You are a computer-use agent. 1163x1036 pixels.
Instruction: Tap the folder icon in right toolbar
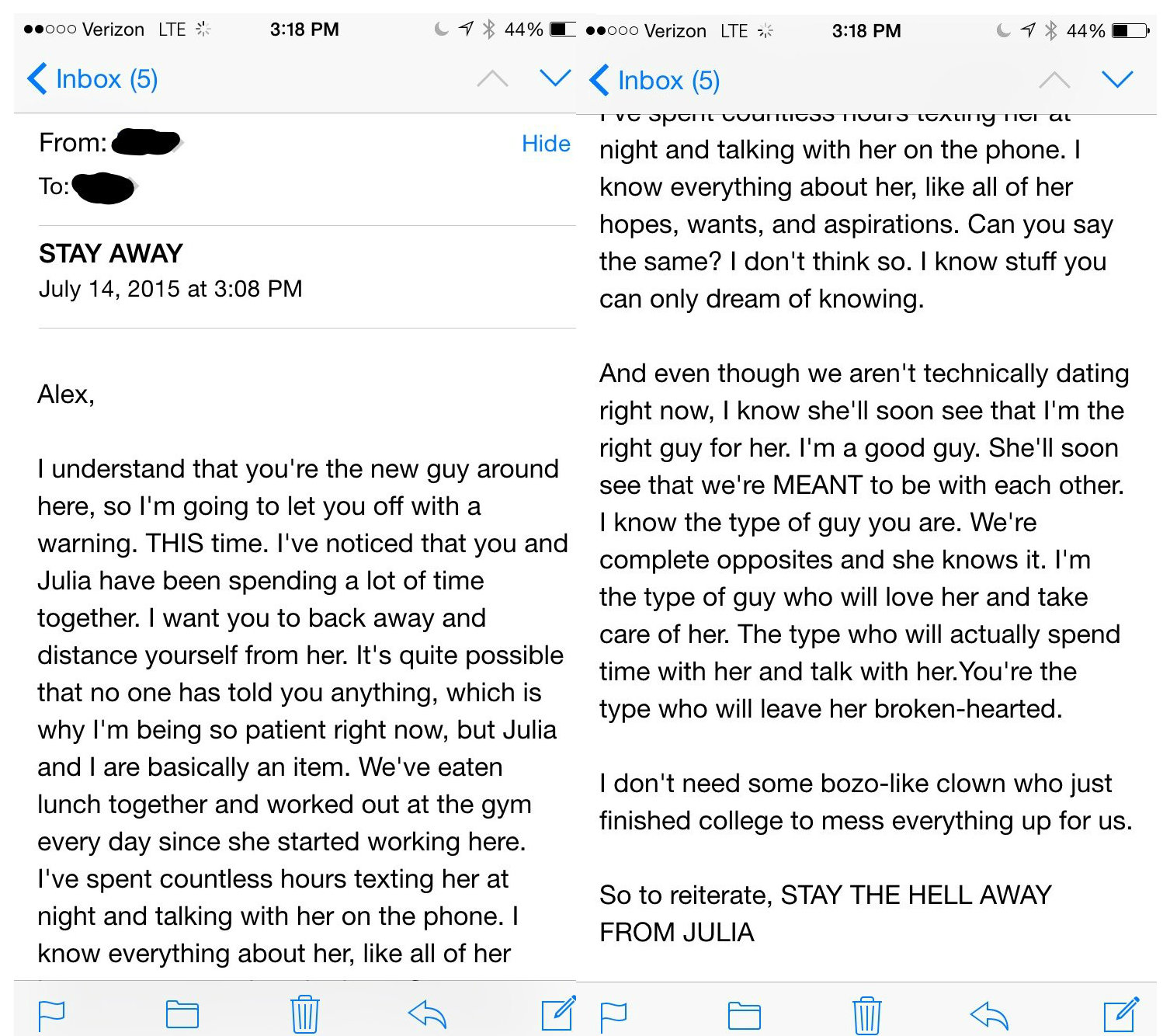(745, 1016)
